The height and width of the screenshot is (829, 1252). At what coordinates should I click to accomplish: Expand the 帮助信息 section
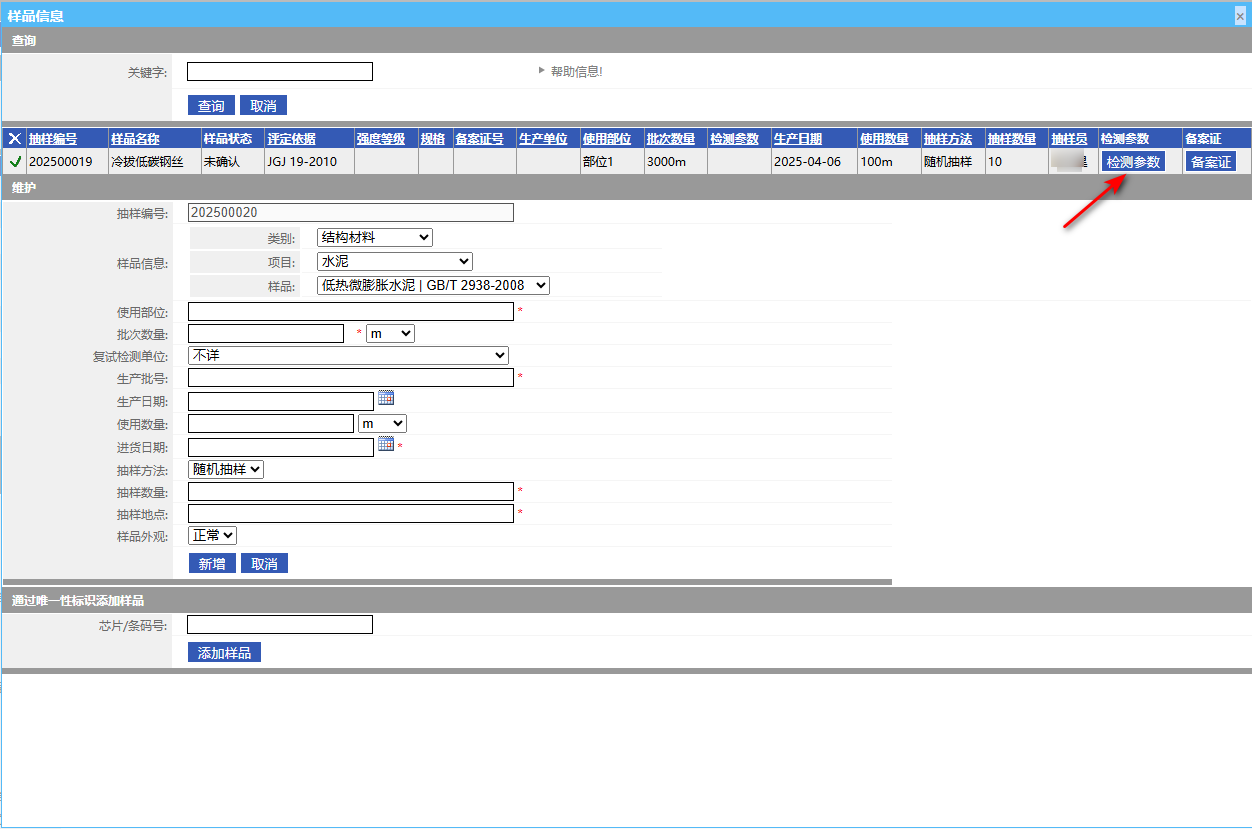click(570, 71)
